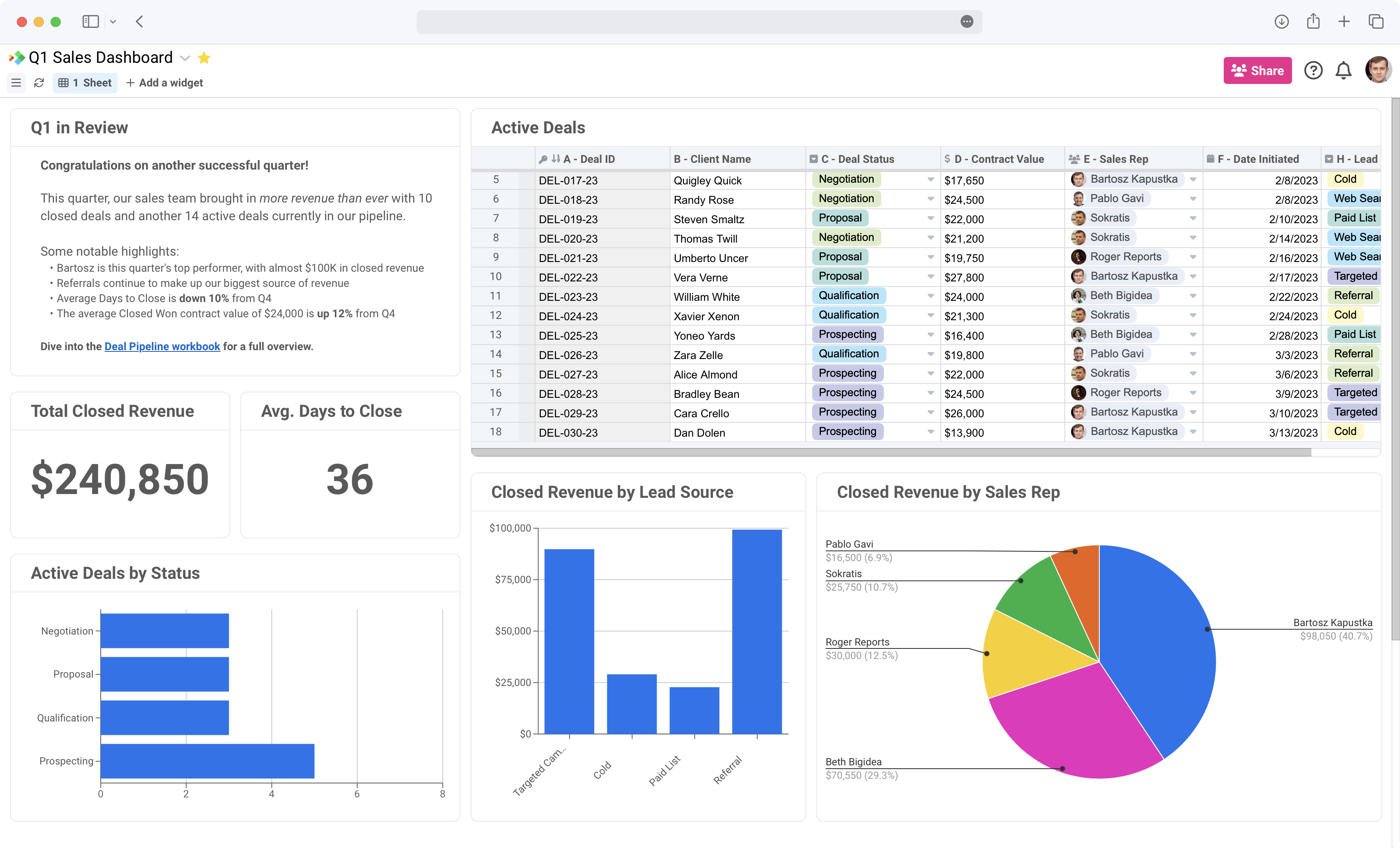
Task: Click the pink Share button
Action: [1257, 70]
